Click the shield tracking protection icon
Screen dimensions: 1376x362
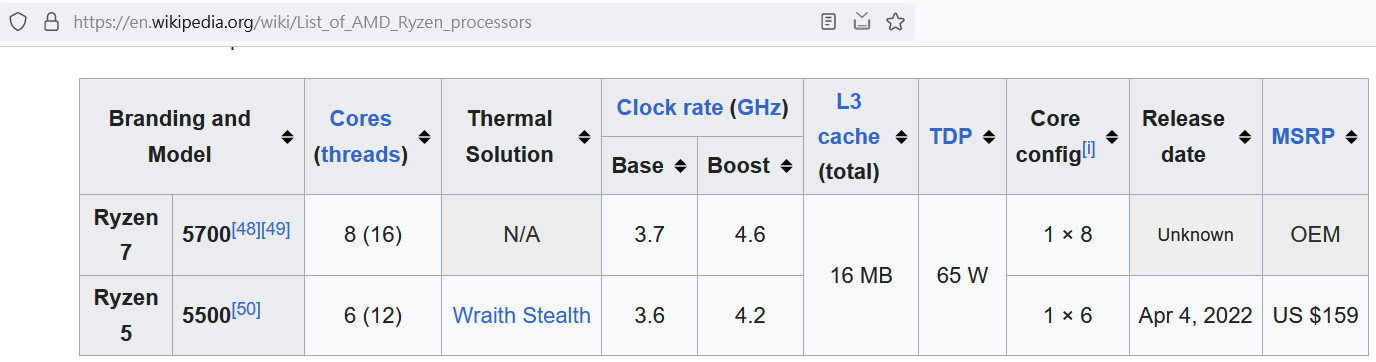[18, 21]
